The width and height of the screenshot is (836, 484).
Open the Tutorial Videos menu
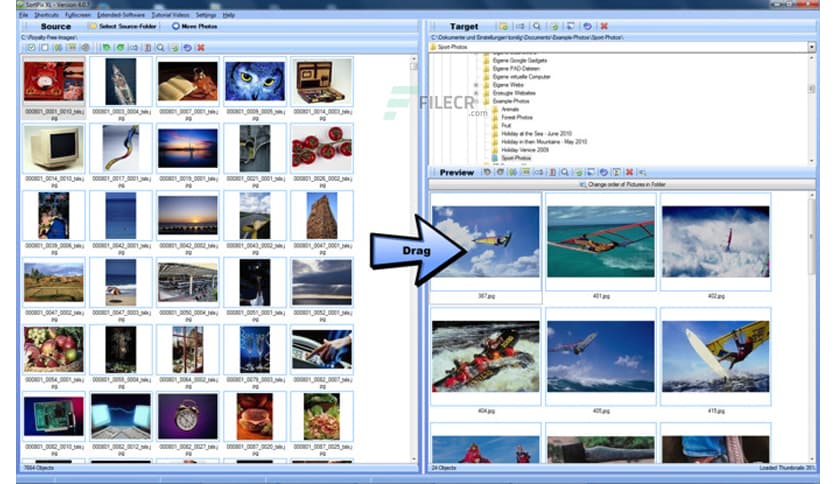pos(171,15)
